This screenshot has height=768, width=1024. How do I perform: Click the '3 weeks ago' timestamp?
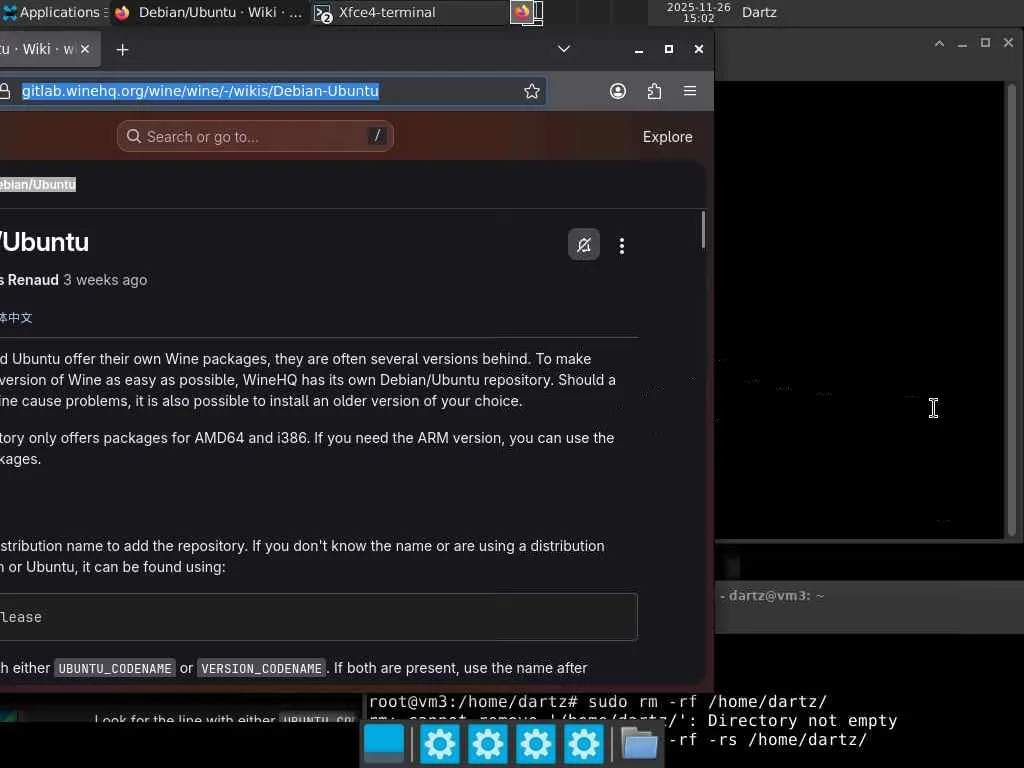(x=105, y=280)
